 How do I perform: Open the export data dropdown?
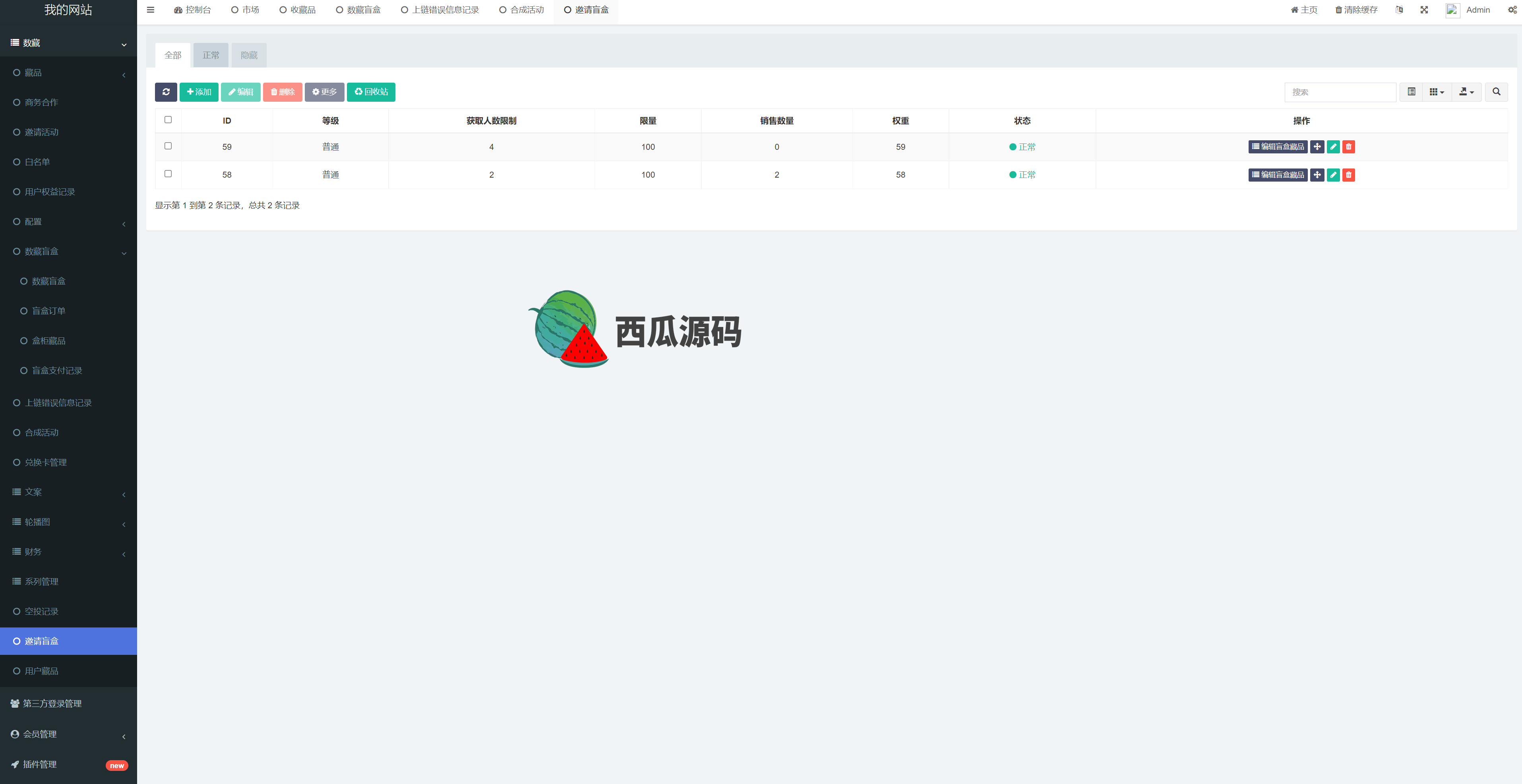[1466, 92]
